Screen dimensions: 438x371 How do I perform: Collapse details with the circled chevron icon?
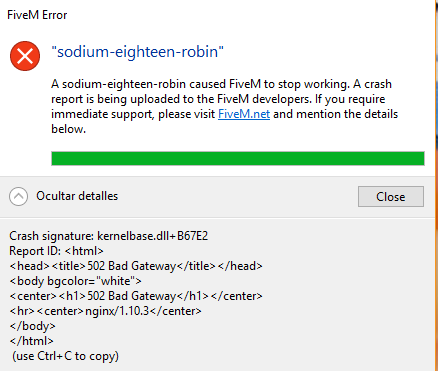pyautogui.click(x=19, y=196)
